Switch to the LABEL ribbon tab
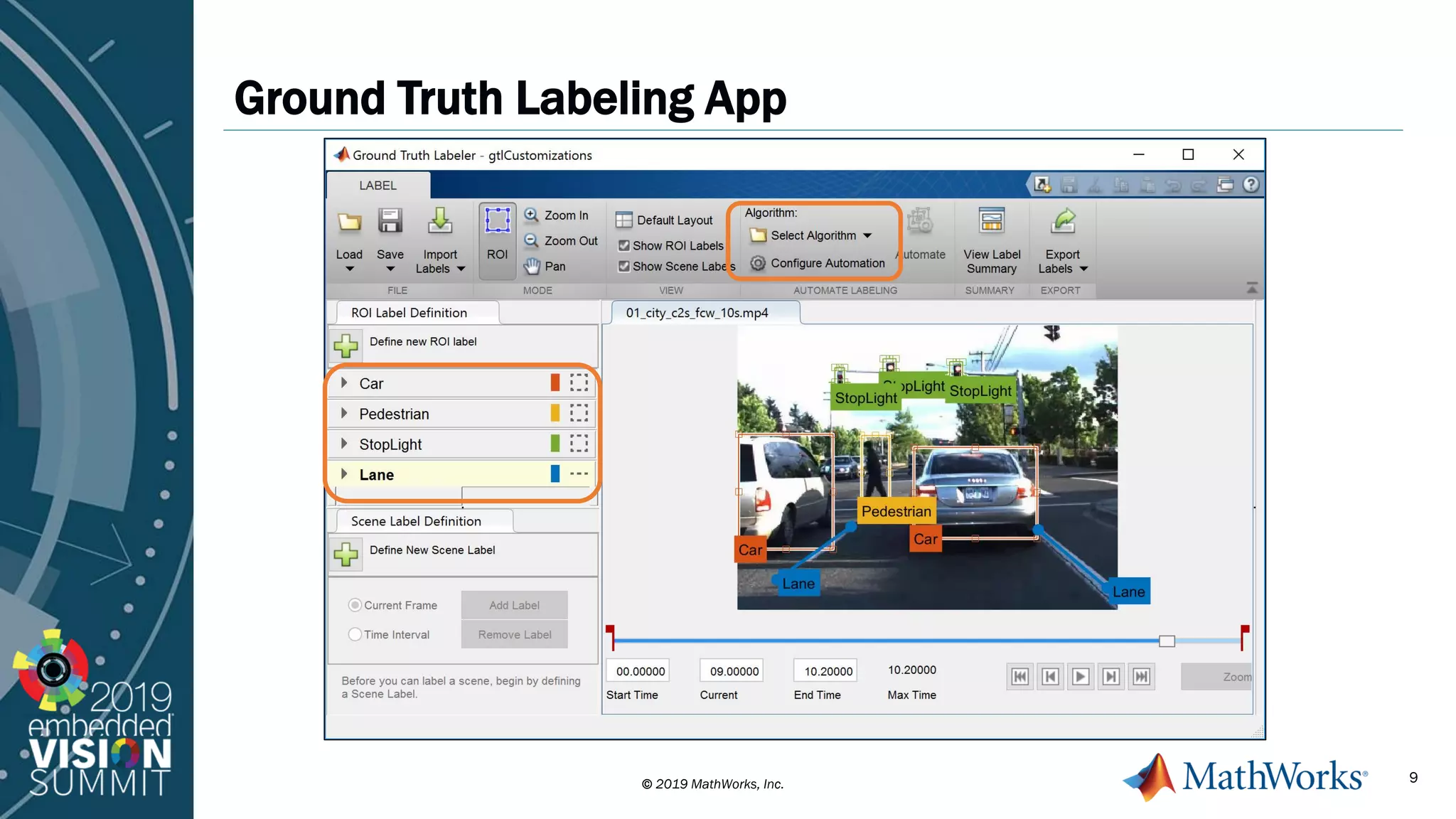This screenshot has height=819, width=1456. [378, 186]
